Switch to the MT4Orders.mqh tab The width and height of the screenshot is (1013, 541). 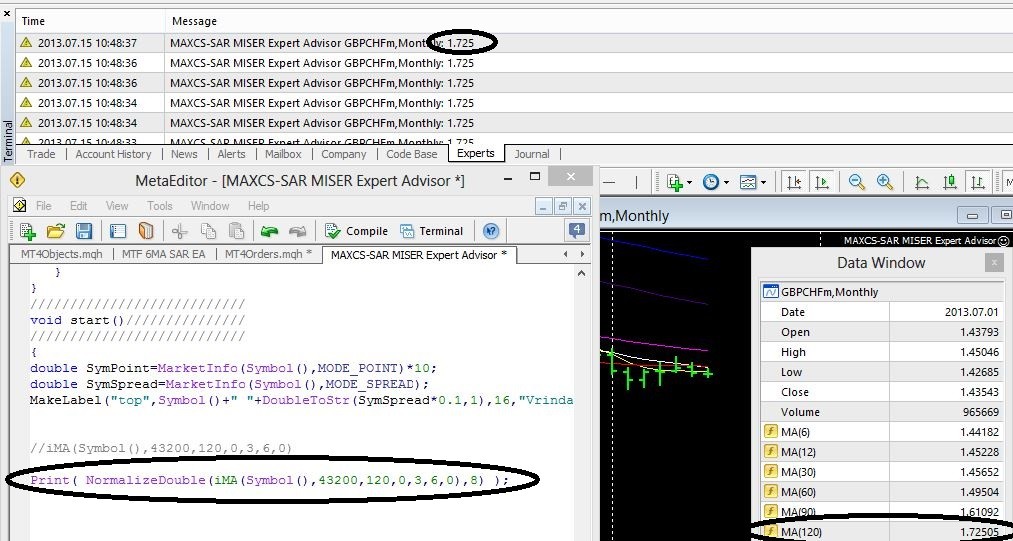268,254
